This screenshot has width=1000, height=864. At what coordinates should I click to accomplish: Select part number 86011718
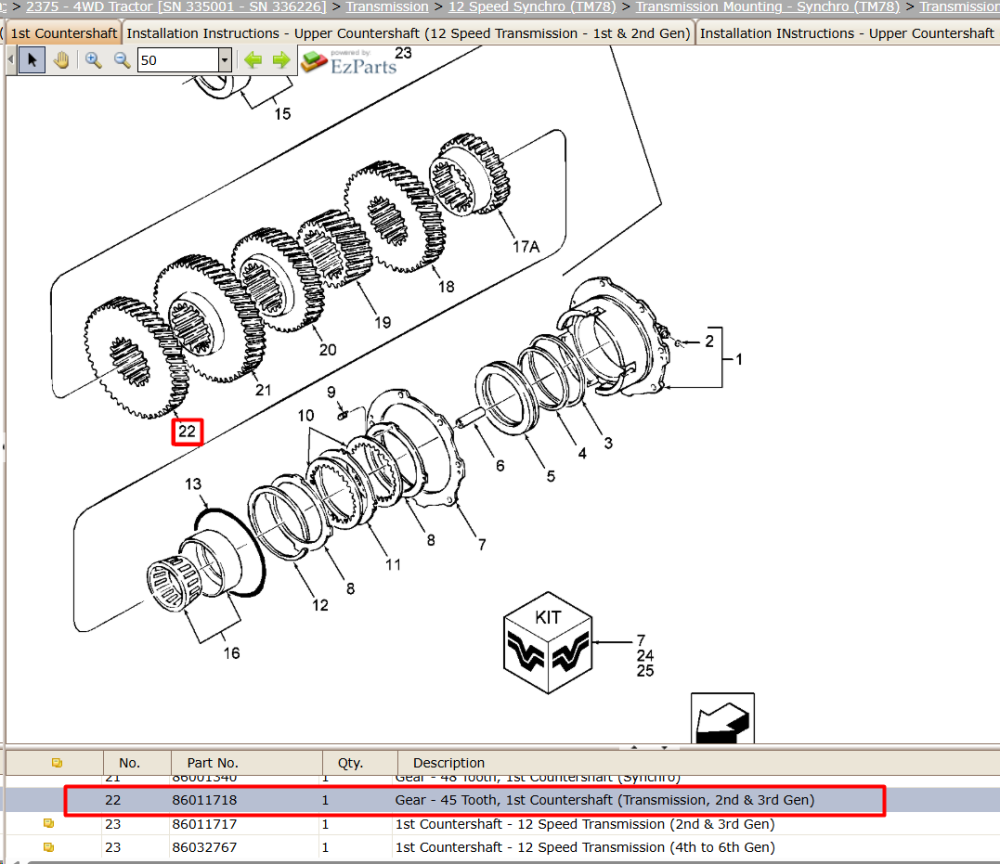click(204, 800)
